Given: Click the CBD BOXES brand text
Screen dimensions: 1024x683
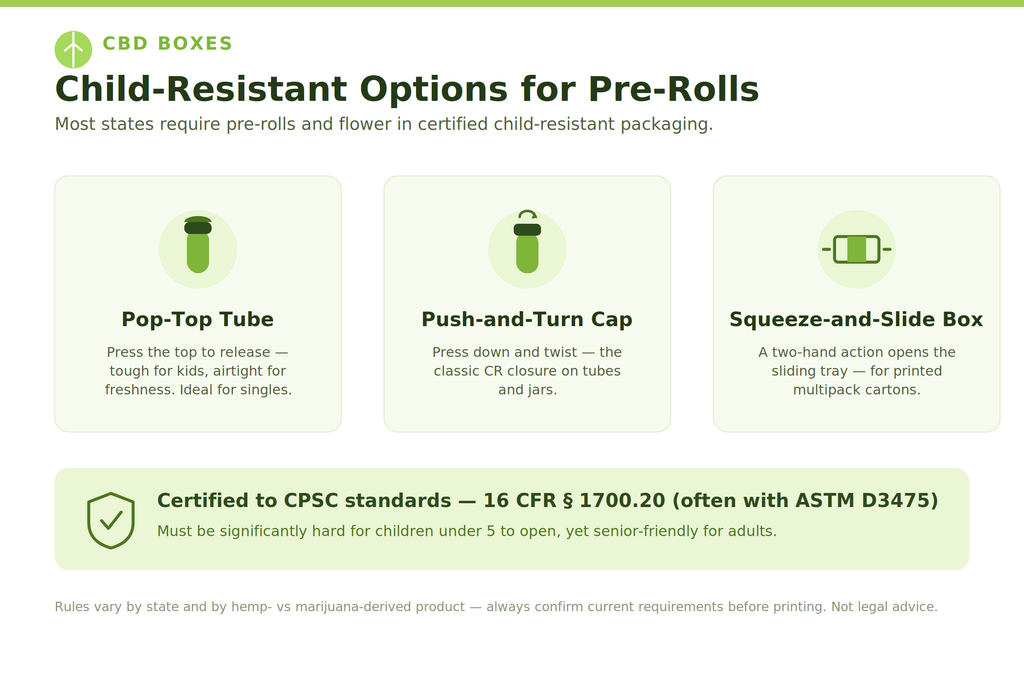Looking at the screenshot, I should point(168,43).
